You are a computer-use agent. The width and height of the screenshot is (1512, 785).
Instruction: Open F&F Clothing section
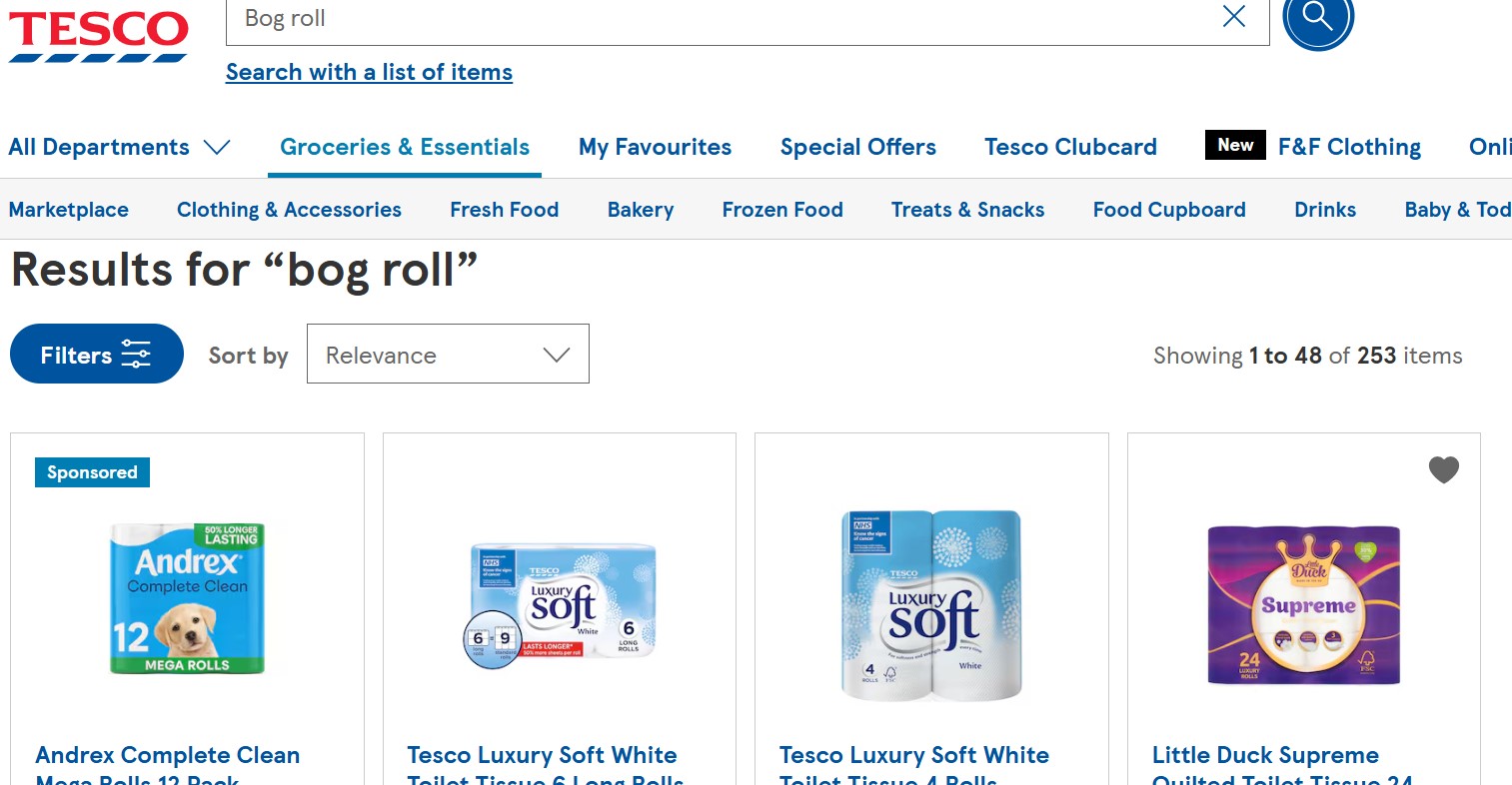point(1349,147)
